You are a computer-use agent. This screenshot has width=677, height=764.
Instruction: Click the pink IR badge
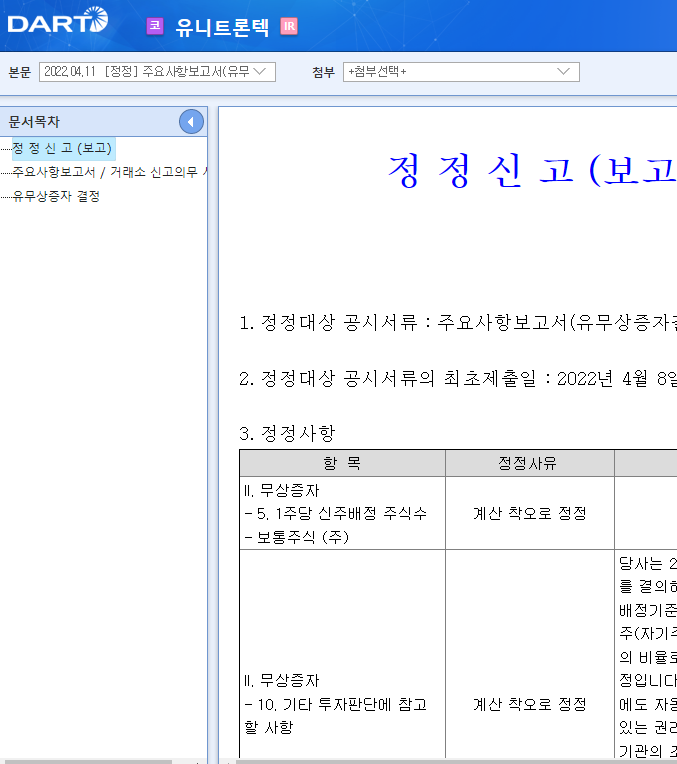click(289, 26)
